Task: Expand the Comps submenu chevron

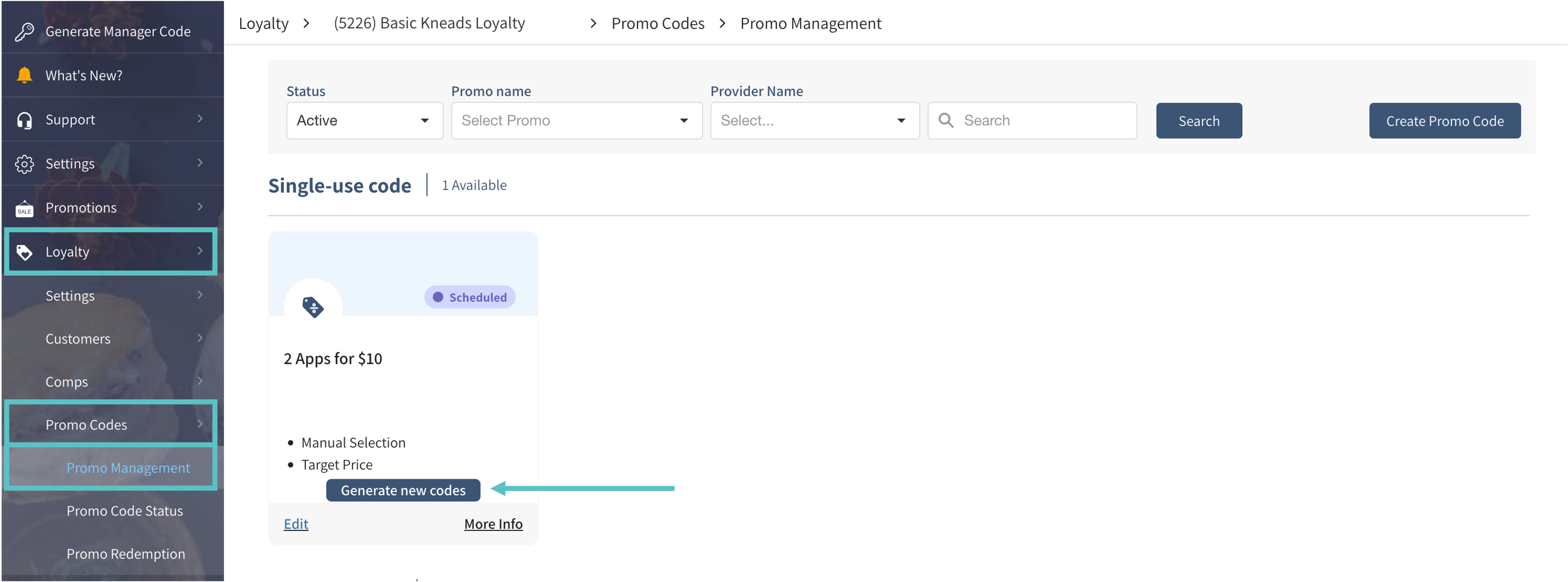Action: point(200,381)
